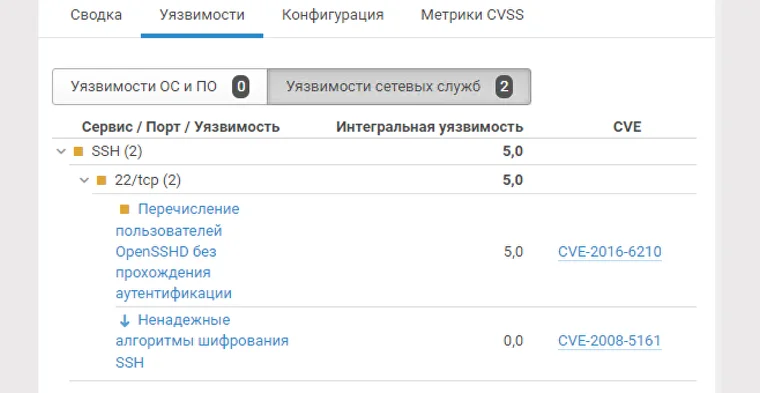Select Уязвимости сетевых служб toggle
Viewport: 760px width, 393px height.
click(399, 87)
